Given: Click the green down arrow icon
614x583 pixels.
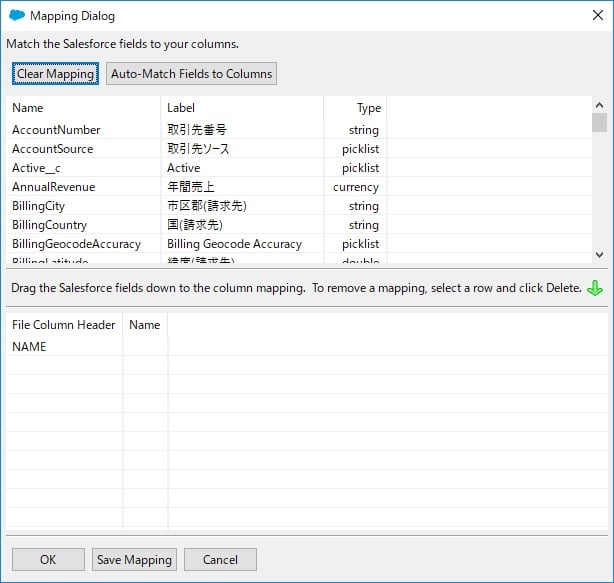Looking at the screenshot, I should point(595,288).
